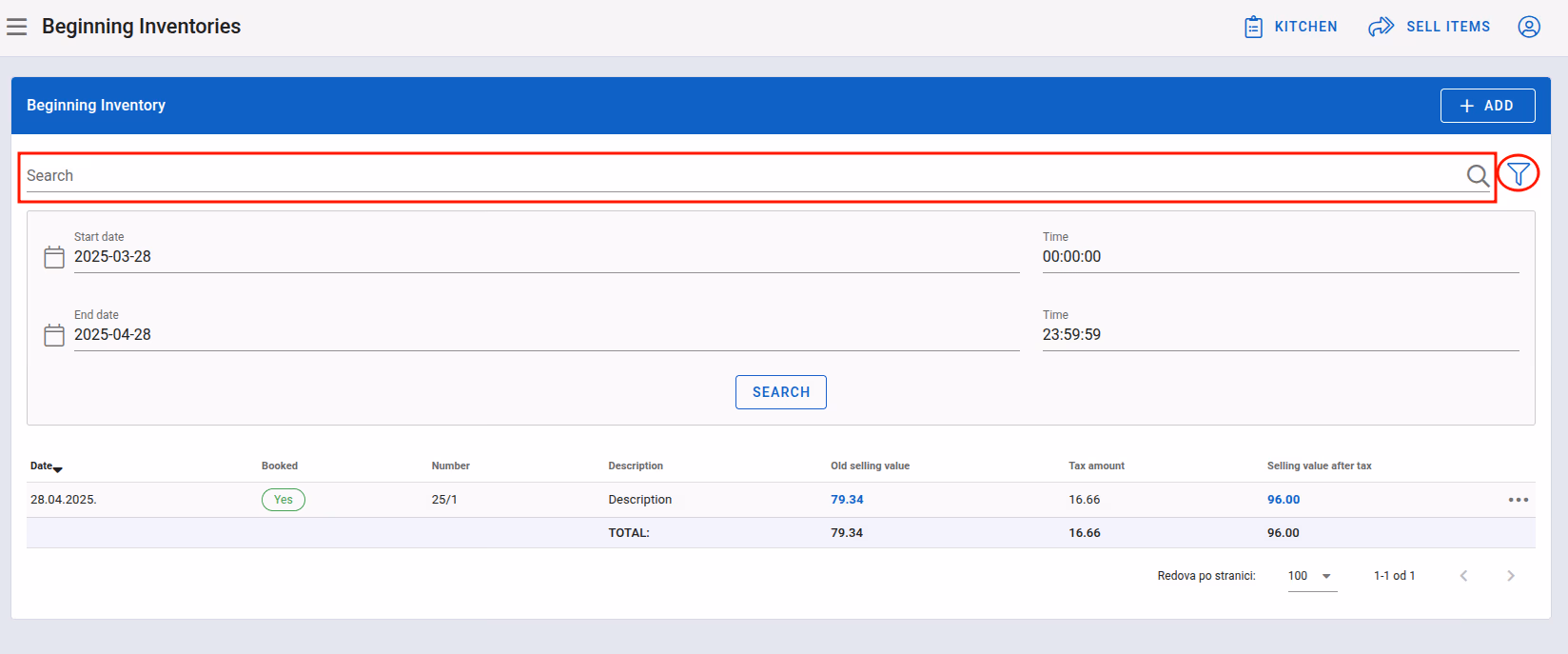Click the SEARCH button
The image size is (1568, 654).
click(x=781, y=392)
